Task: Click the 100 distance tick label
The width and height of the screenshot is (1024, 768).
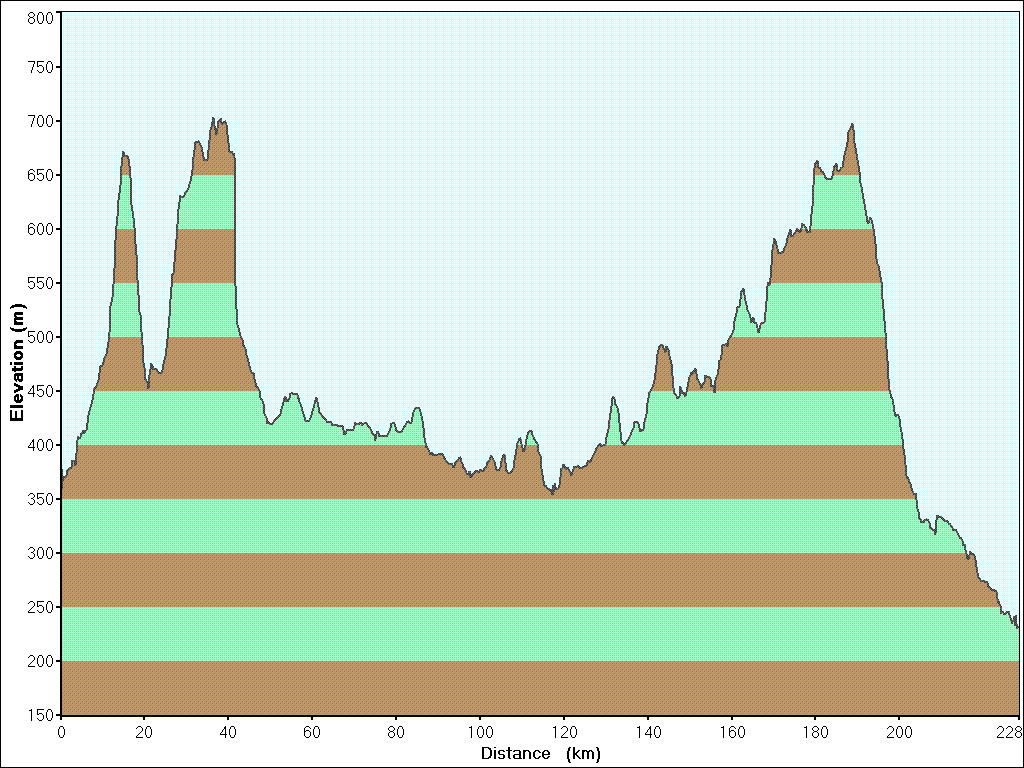Action: tap(480, 732)
